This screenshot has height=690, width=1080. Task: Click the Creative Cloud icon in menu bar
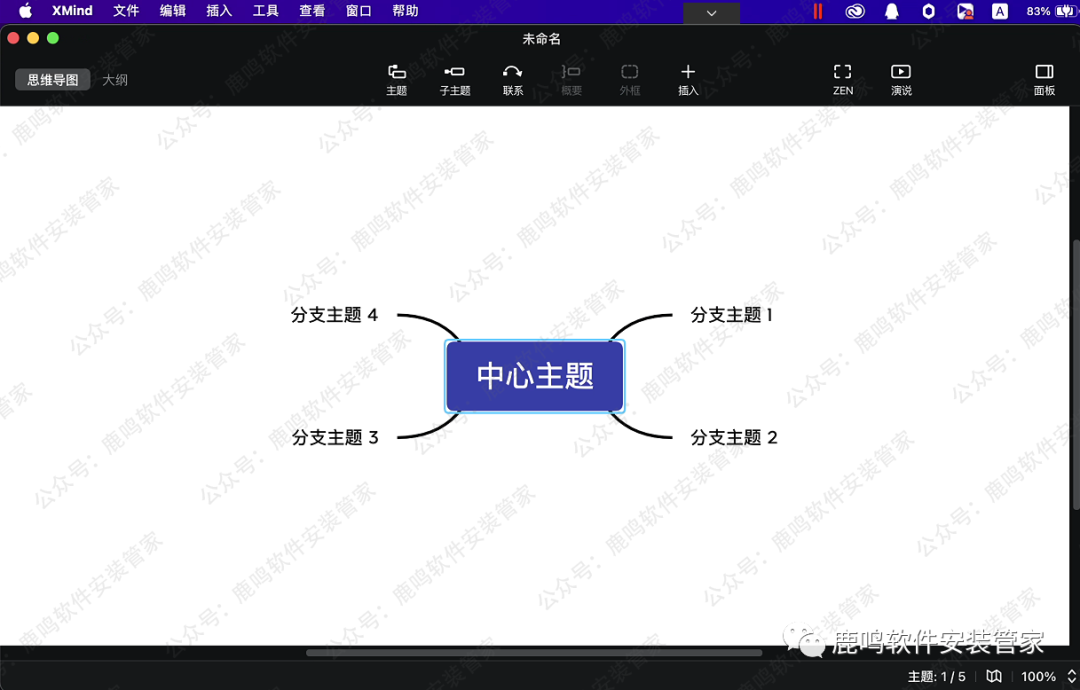(x=854, y=11)
